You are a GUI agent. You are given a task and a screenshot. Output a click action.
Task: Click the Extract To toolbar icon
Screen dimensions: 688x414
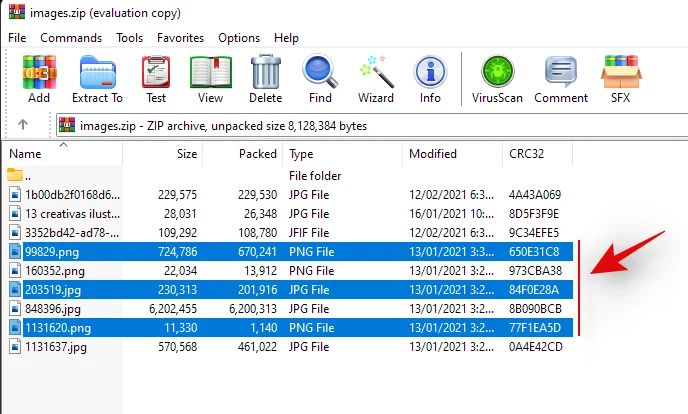click(97, 78)
